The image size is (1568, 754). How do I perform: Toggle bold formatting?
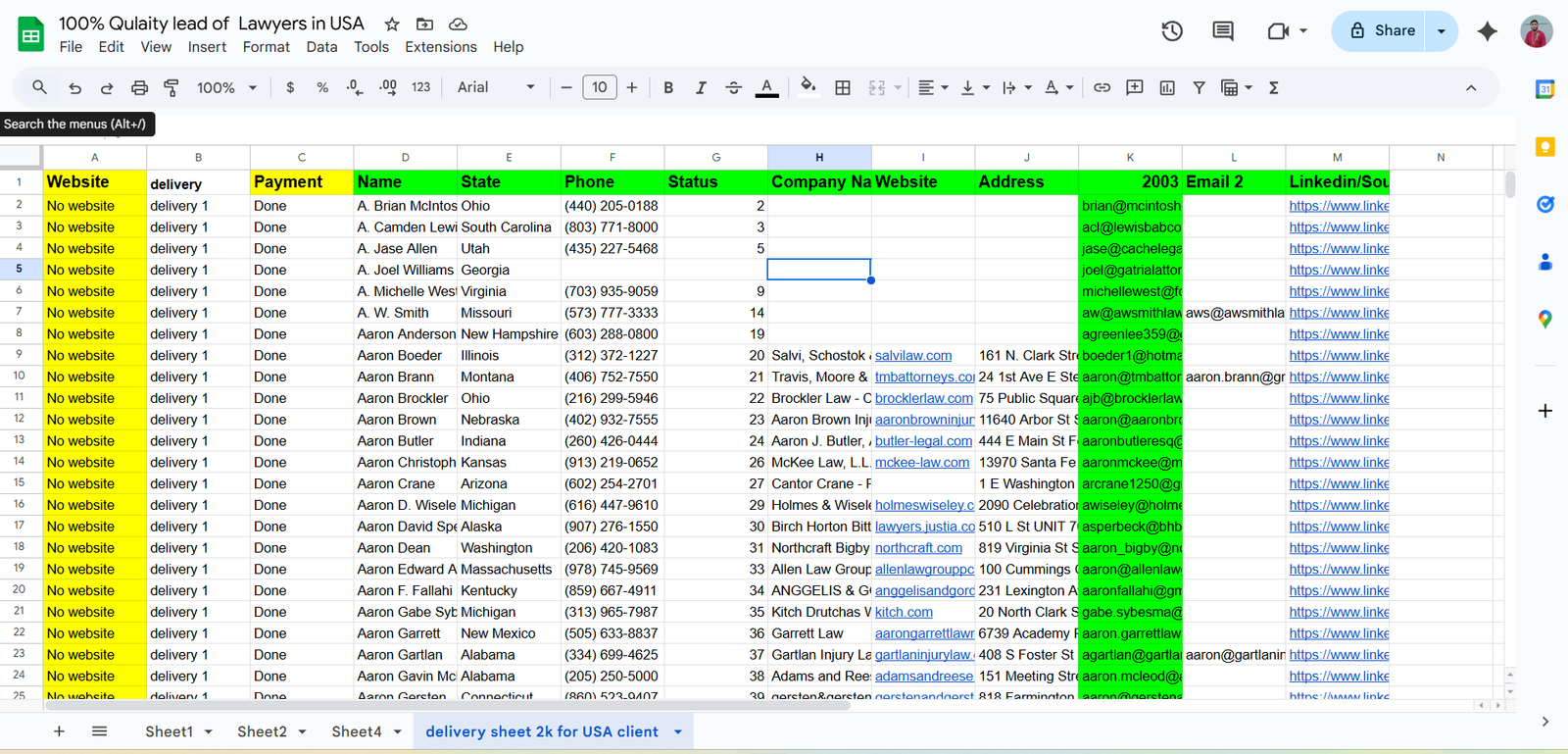pos(668,88)
